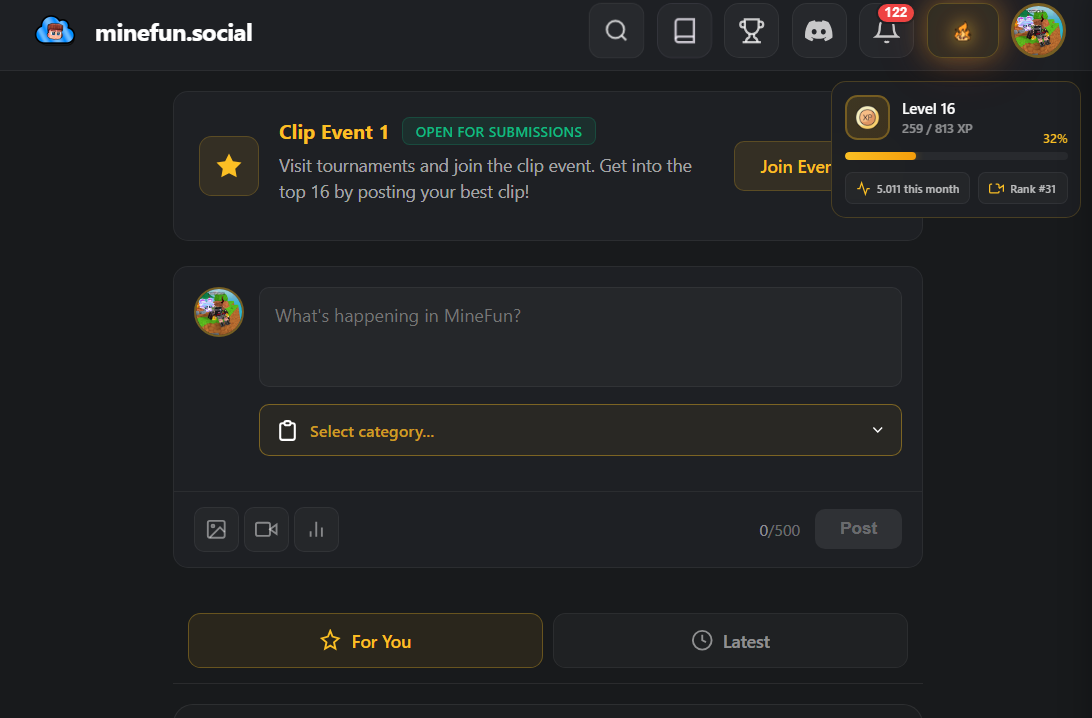Attach an image to the post
Image resolution: width=1092 pixels, height=718 pixels.
click(216, 530)
